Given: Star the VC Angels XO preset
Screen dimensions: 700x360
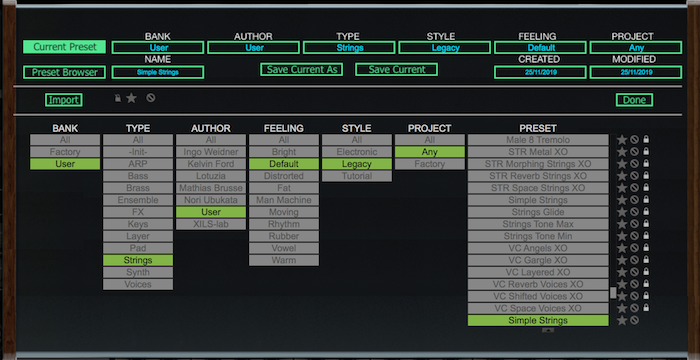Looking at the screenshot, I should click(622, 248).
